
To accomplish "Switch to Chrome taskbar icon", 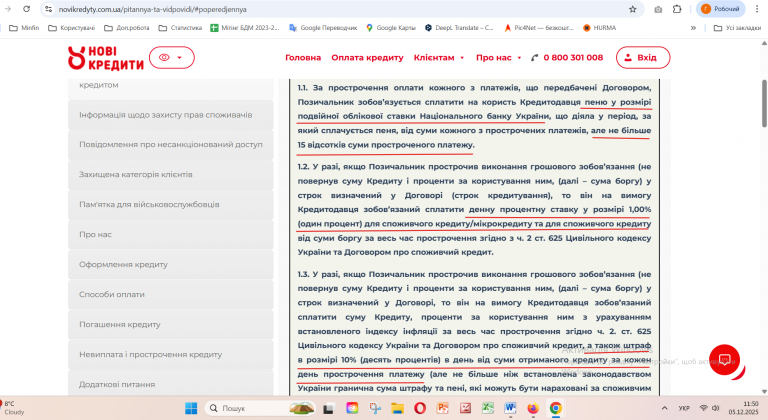I will tap(555, 408).
